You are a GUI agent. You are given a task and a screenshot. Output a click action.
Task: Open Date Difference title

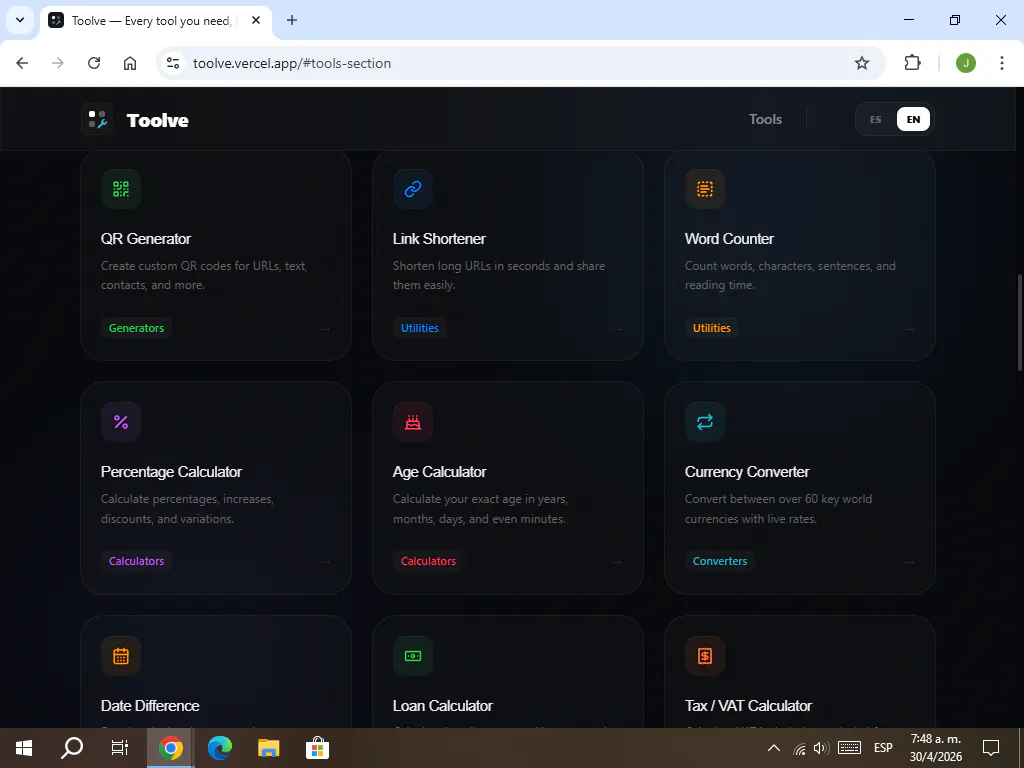pos(150,706)
